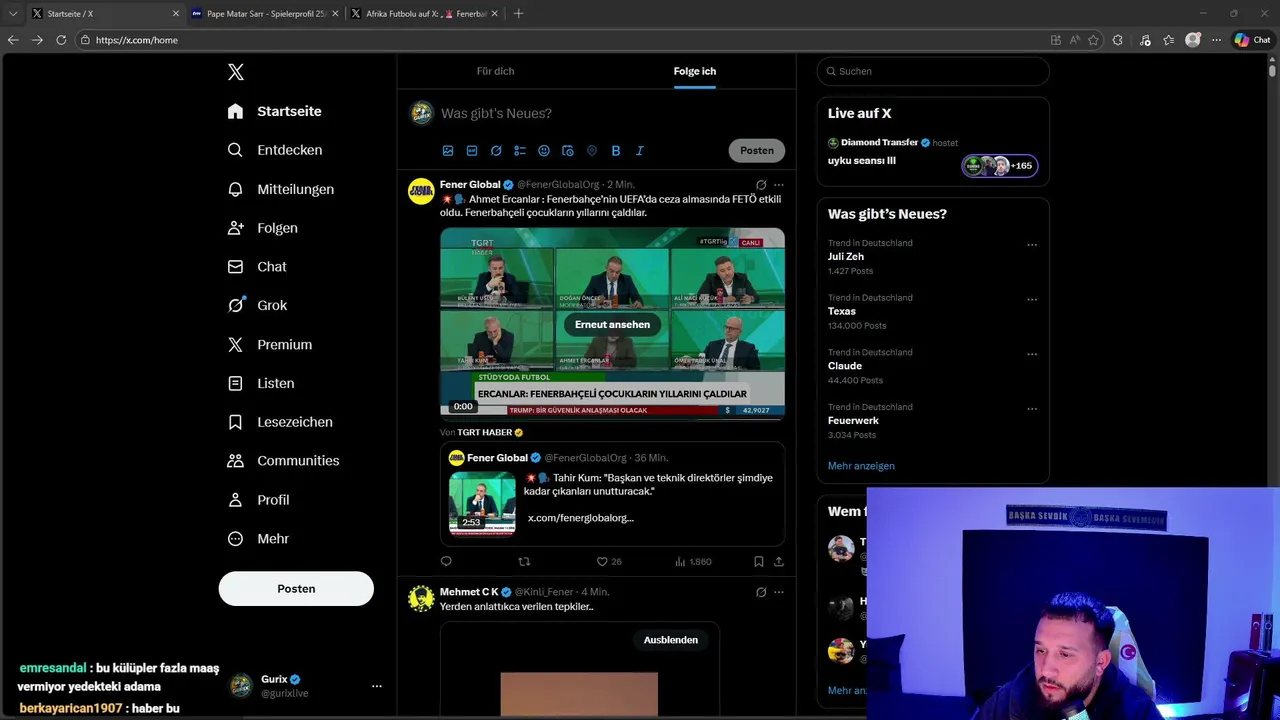Share the Fener Global post
Screen dimensions: 1280x720
tap(779, 562)
